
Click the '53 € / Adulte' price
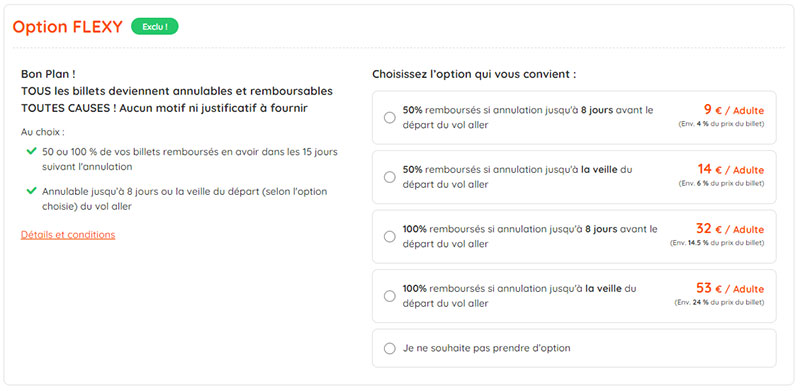point(730,288)
